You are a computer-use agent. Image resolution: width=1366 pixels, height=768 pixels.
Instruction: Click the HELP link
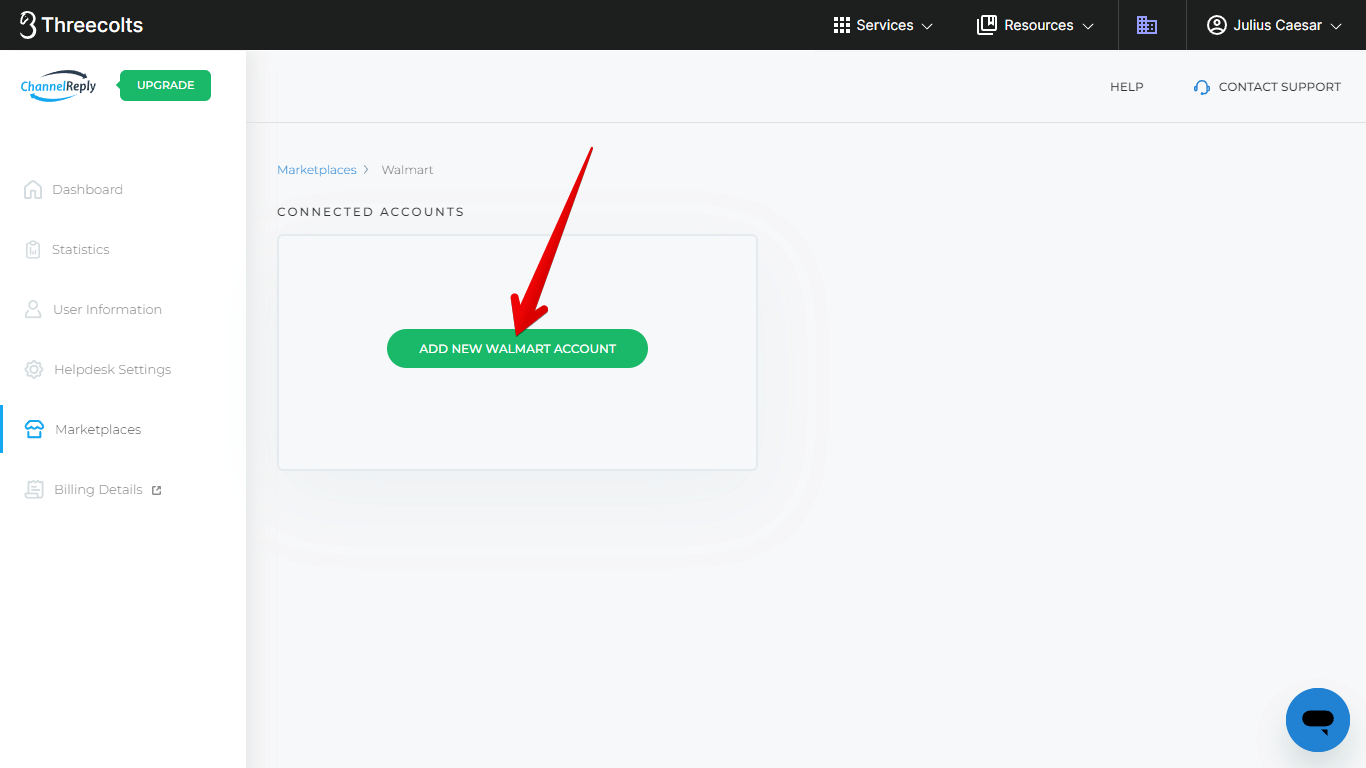tap(1127, 87)
